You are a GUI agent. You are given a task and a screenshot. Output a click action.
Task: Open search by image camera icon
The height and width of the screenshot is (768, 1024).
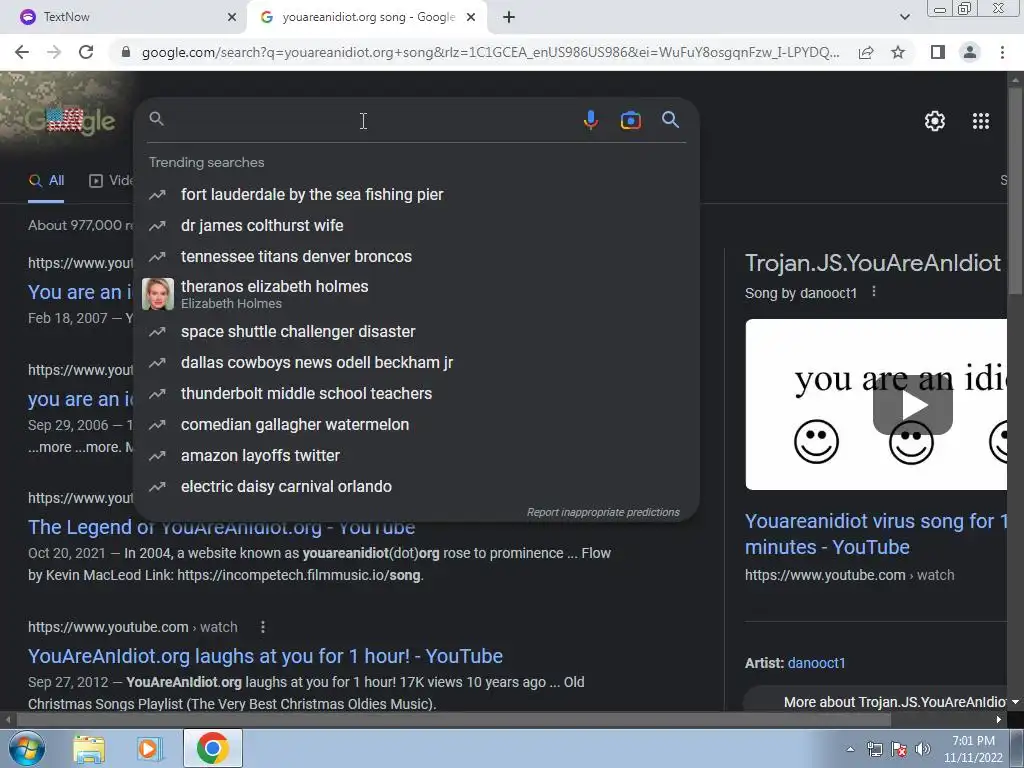[x=630, y=120]
